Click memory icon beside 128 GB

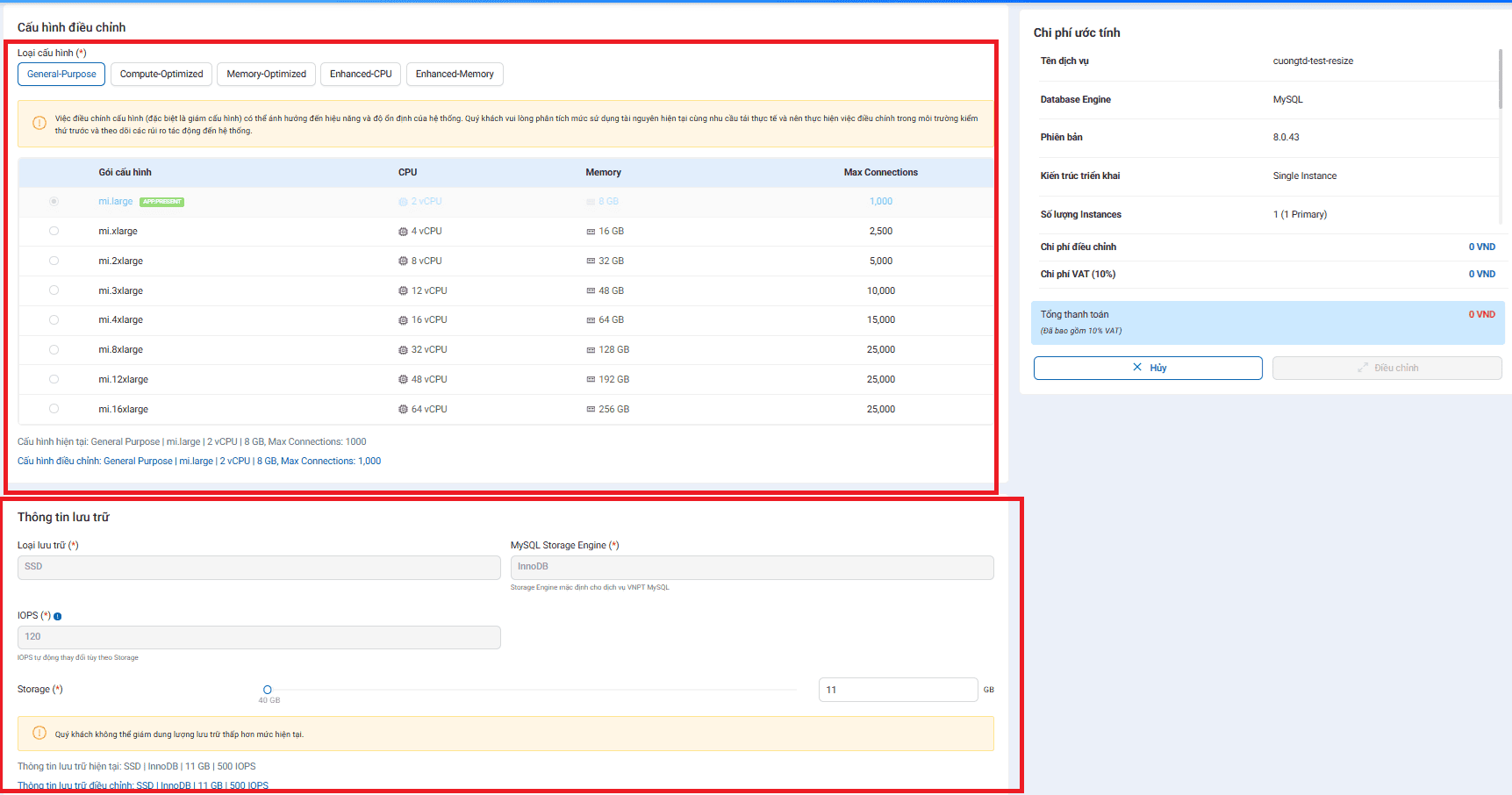(591, 350)
